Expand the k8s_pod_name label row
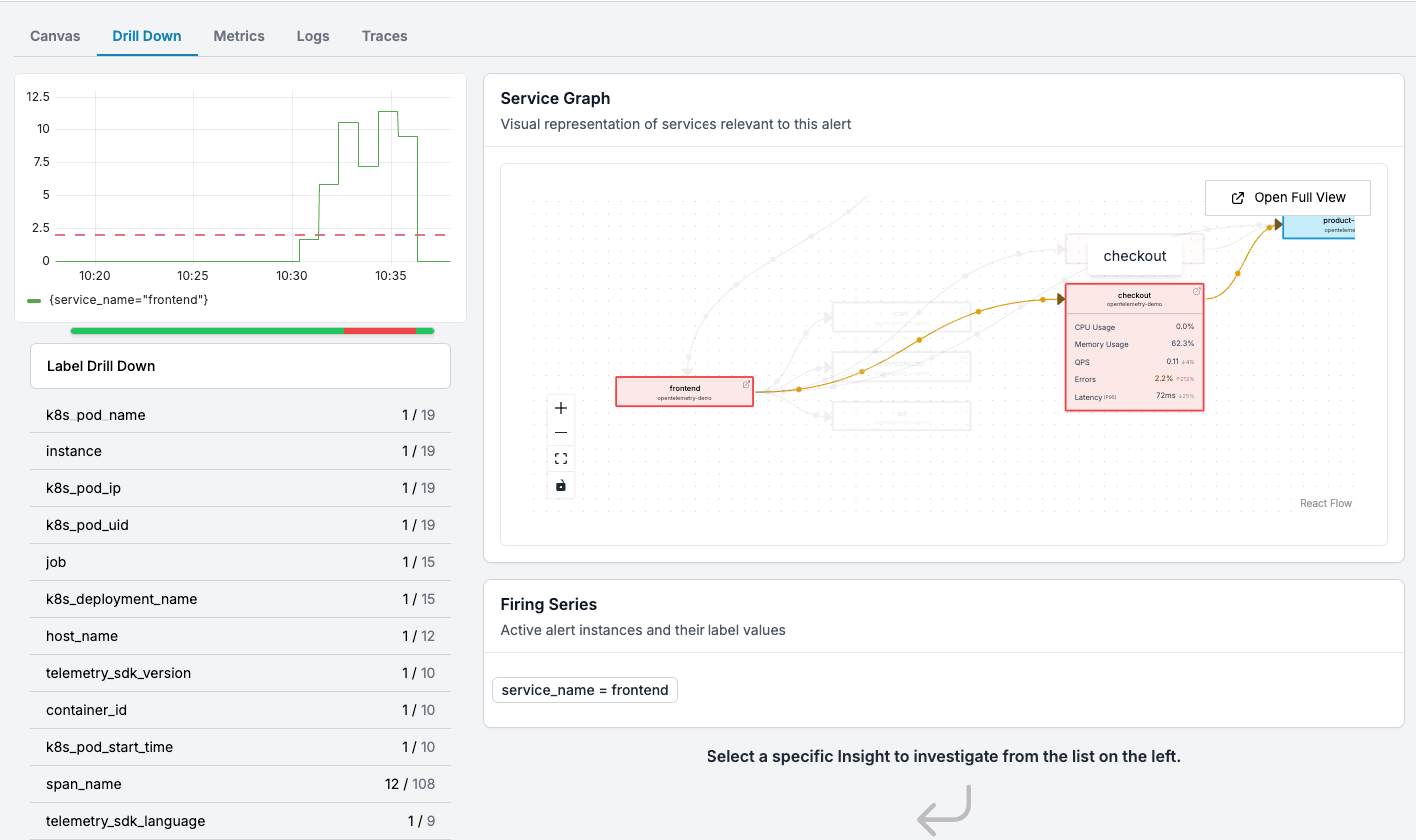The width and height of the screenshot is (1416, 840). pos(240,415)
